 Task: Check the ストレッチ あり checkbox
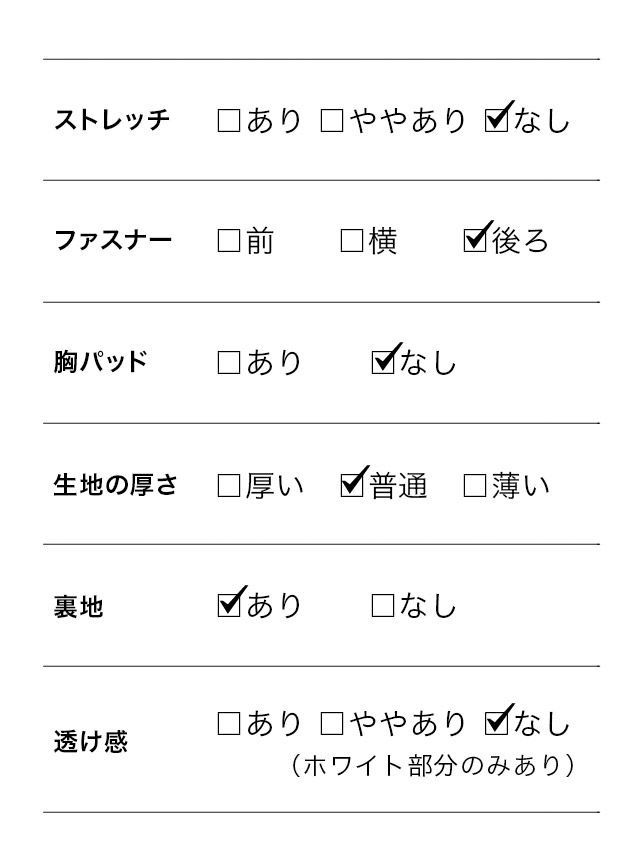(229, 121)
